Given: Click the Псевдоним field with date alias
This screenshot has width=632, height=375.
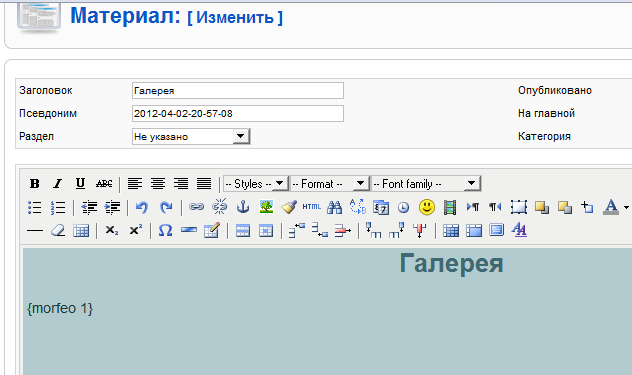Looking at the screenshot, I should 238,114.
